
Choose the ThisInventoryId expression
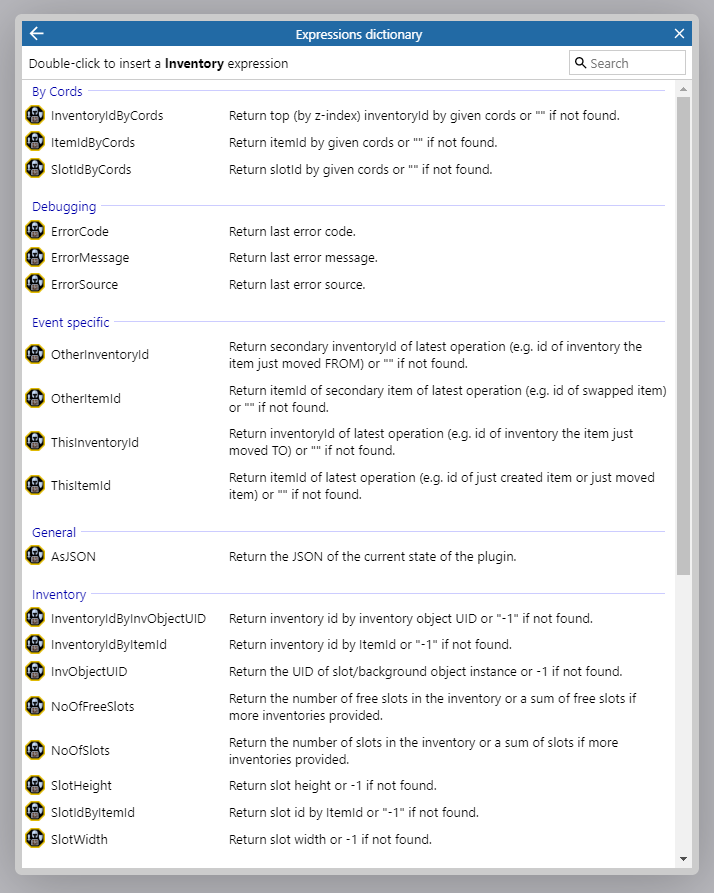pyautogui.click(x=95, y=442)
